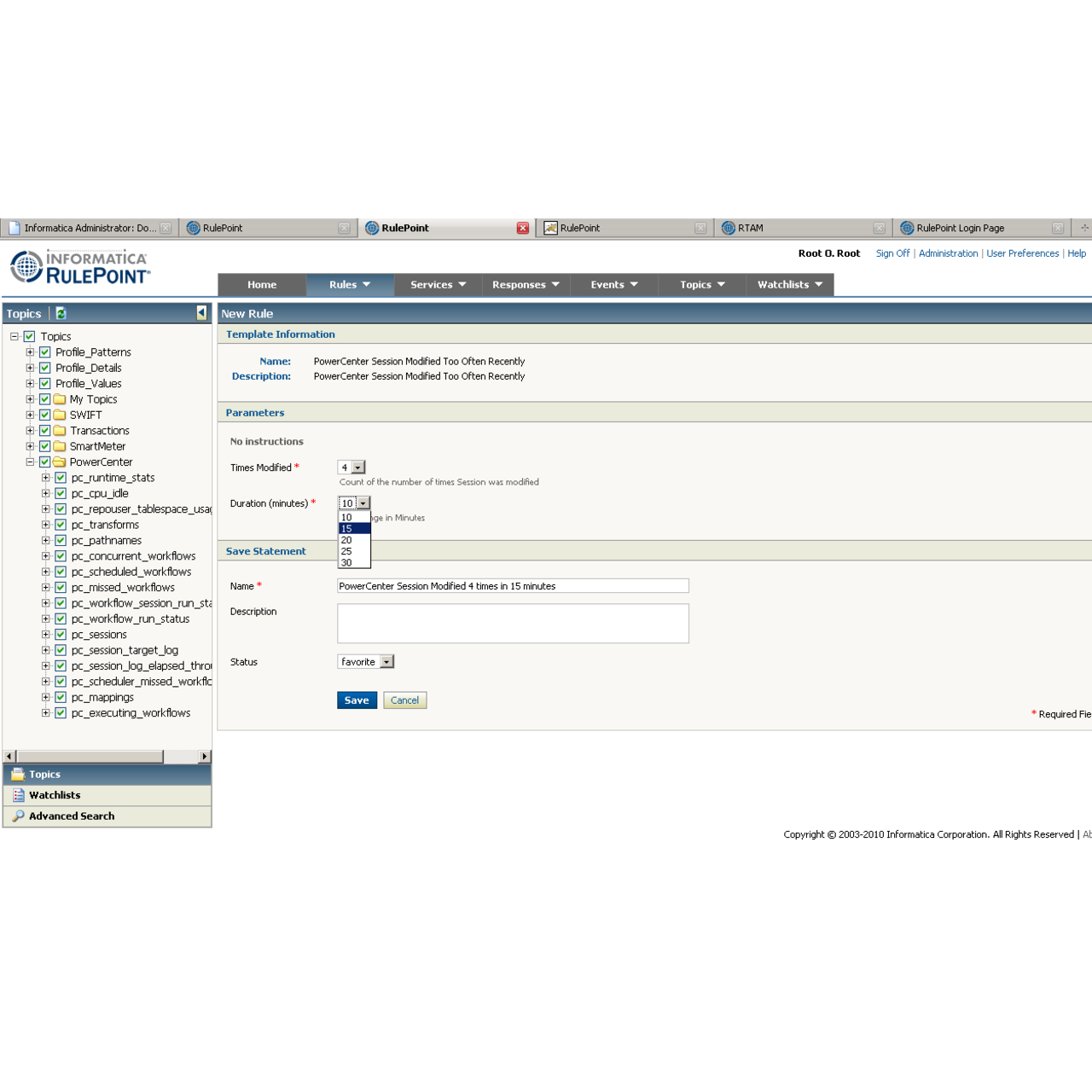Click the tree scroll right arrow

click(204, 757)
